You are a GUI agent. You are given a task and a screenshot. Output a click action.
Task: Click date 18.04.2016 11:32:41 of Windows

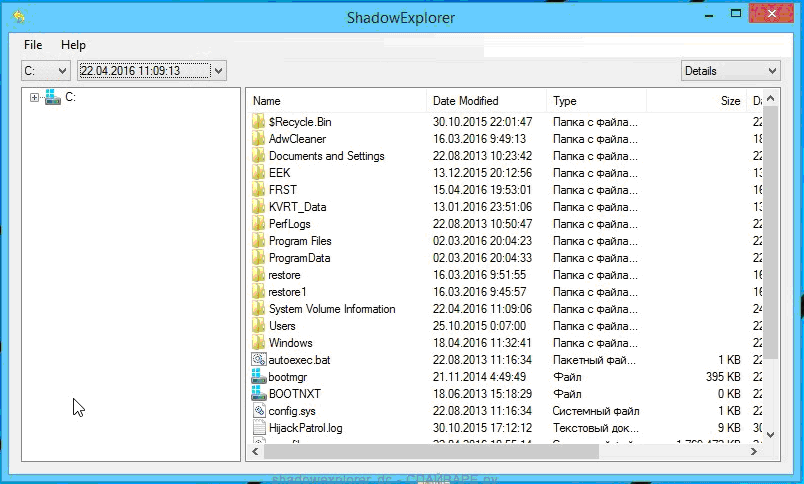(483, 343)
